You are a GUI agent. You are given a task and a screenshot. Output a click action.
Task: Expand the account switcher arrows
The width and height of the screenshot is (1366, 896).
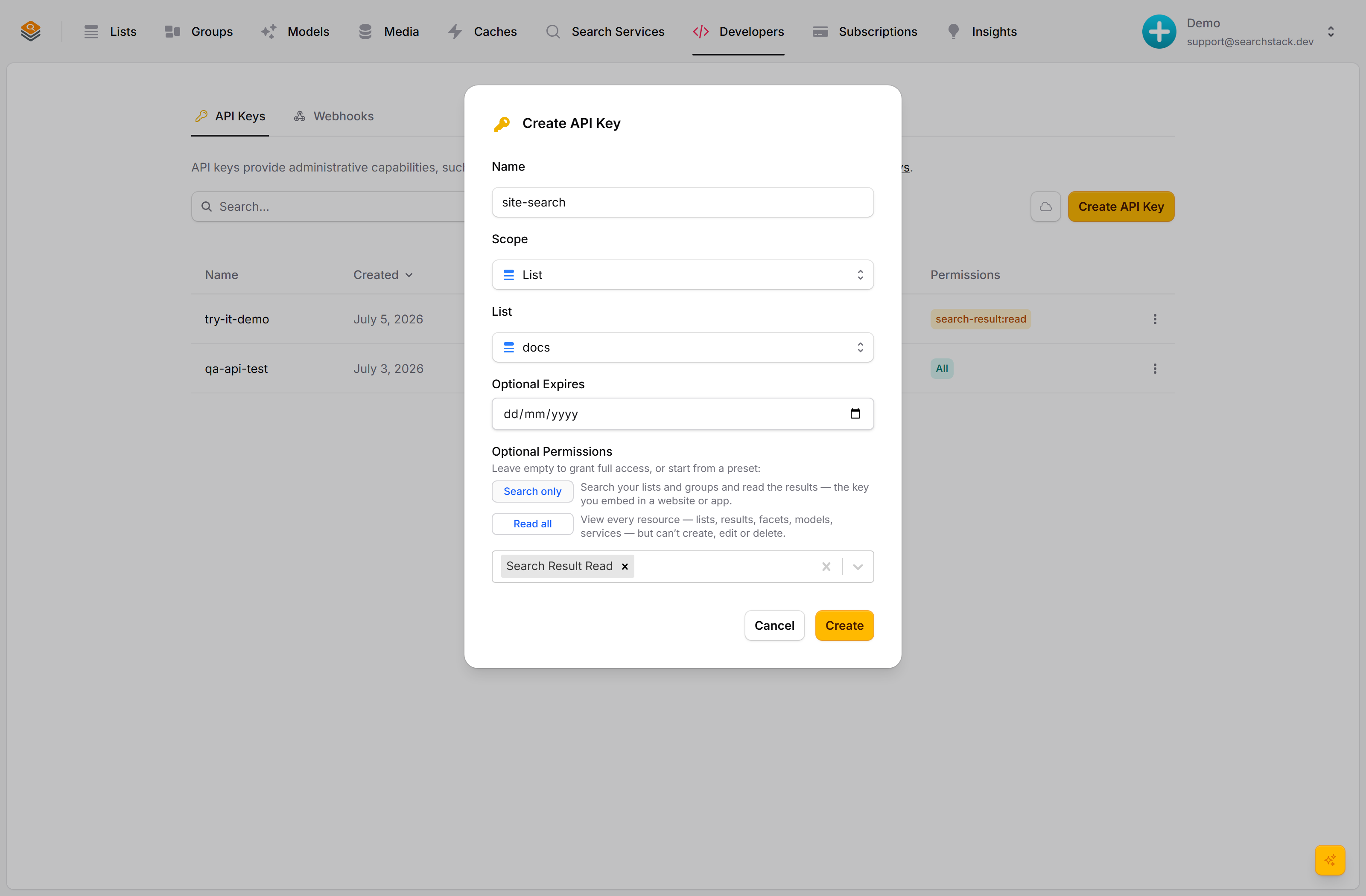1331,32
